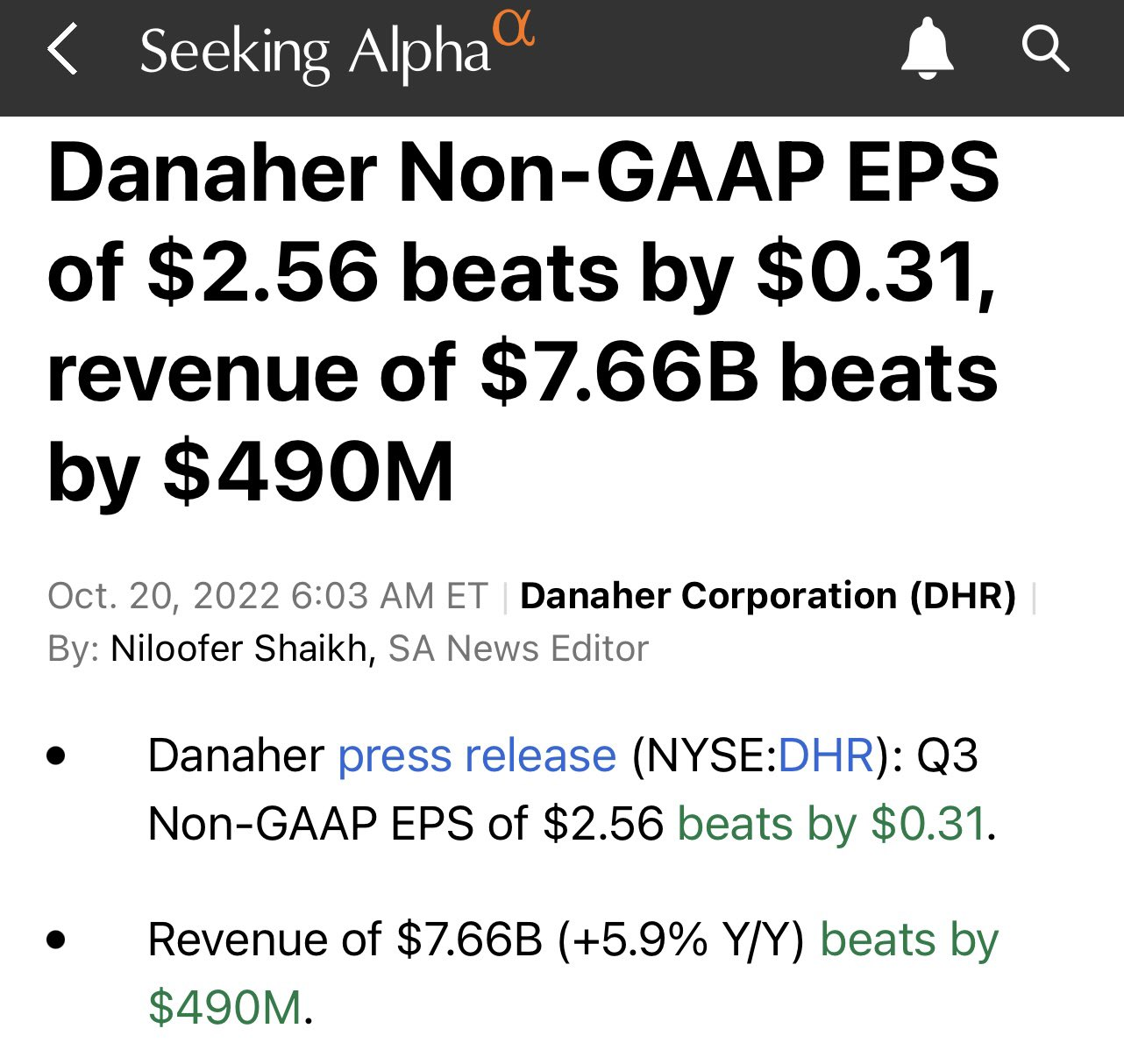
Task: Click the NYSE:DHR ticker link
Action: pos(826,755)
